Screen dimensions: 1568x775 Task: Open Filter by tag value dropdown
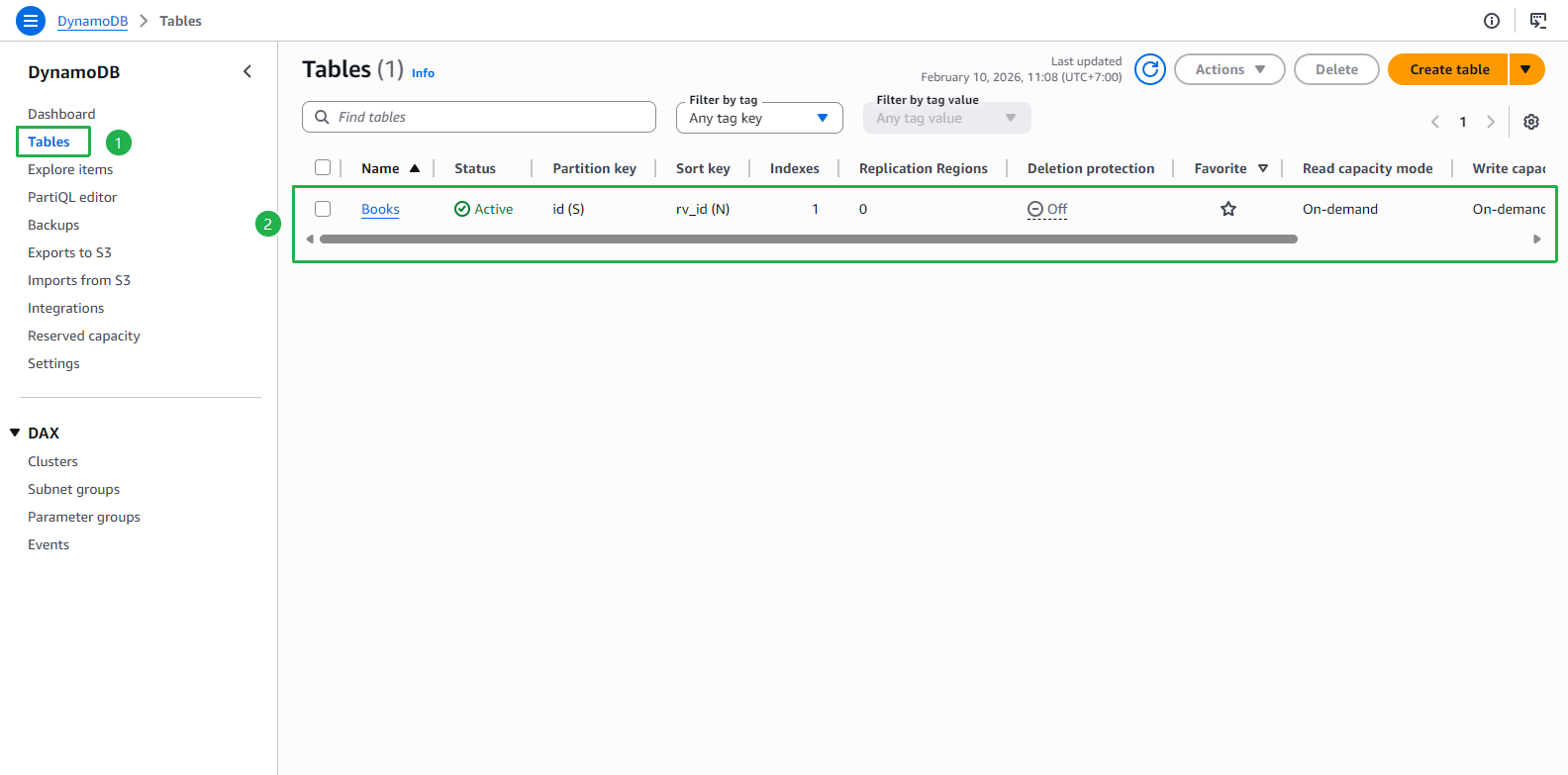point(946,118)
